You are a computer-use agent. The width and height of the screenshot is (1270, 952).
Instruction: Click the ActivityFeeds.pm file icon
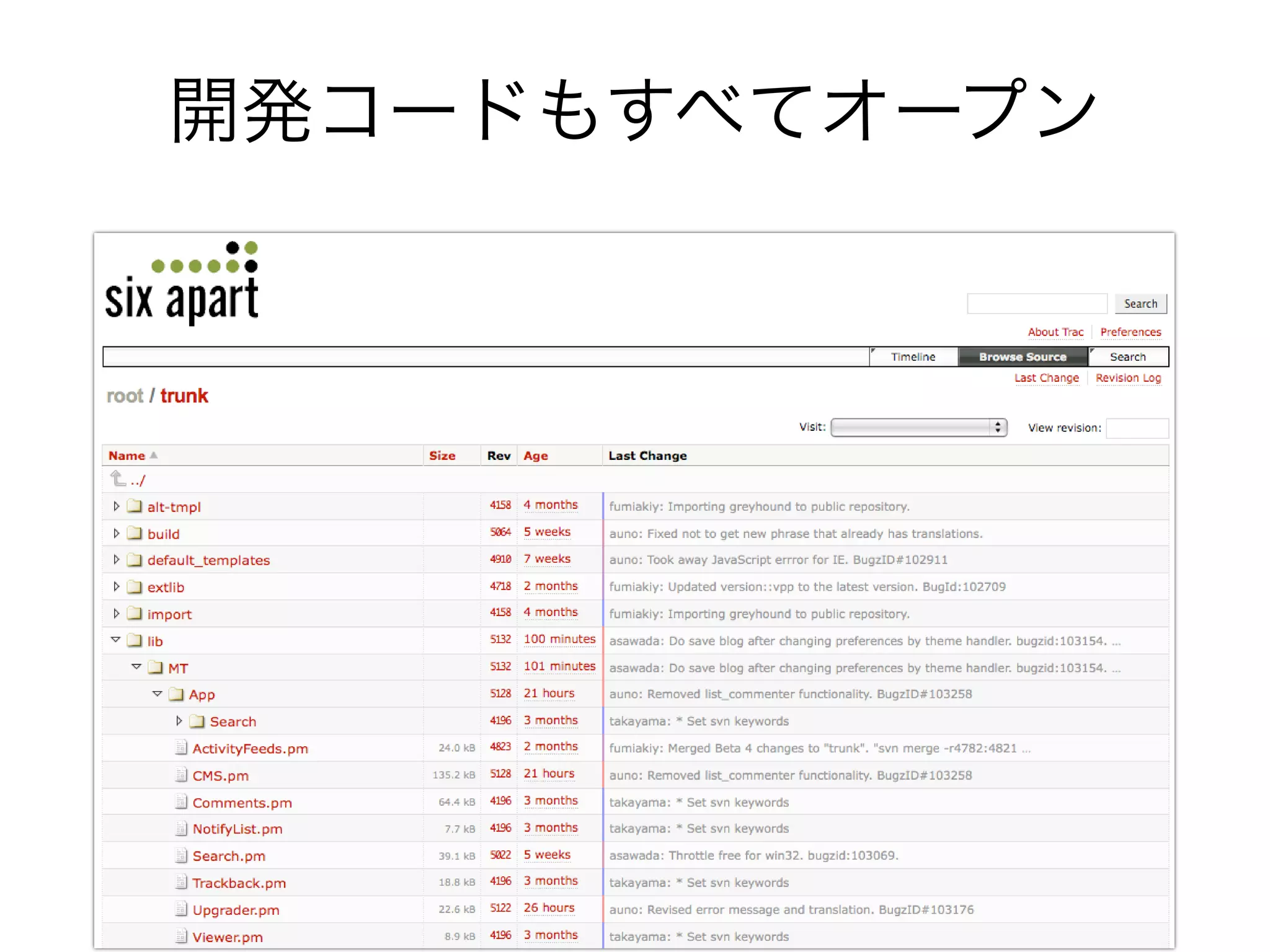(180, 747)
